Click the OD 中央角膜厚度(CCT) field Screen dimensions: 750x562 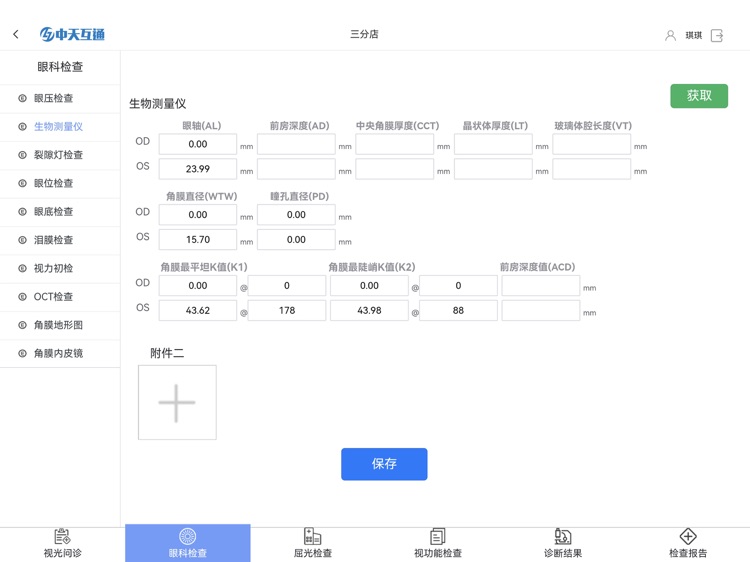pyautogui.click(x=395, y=144)
